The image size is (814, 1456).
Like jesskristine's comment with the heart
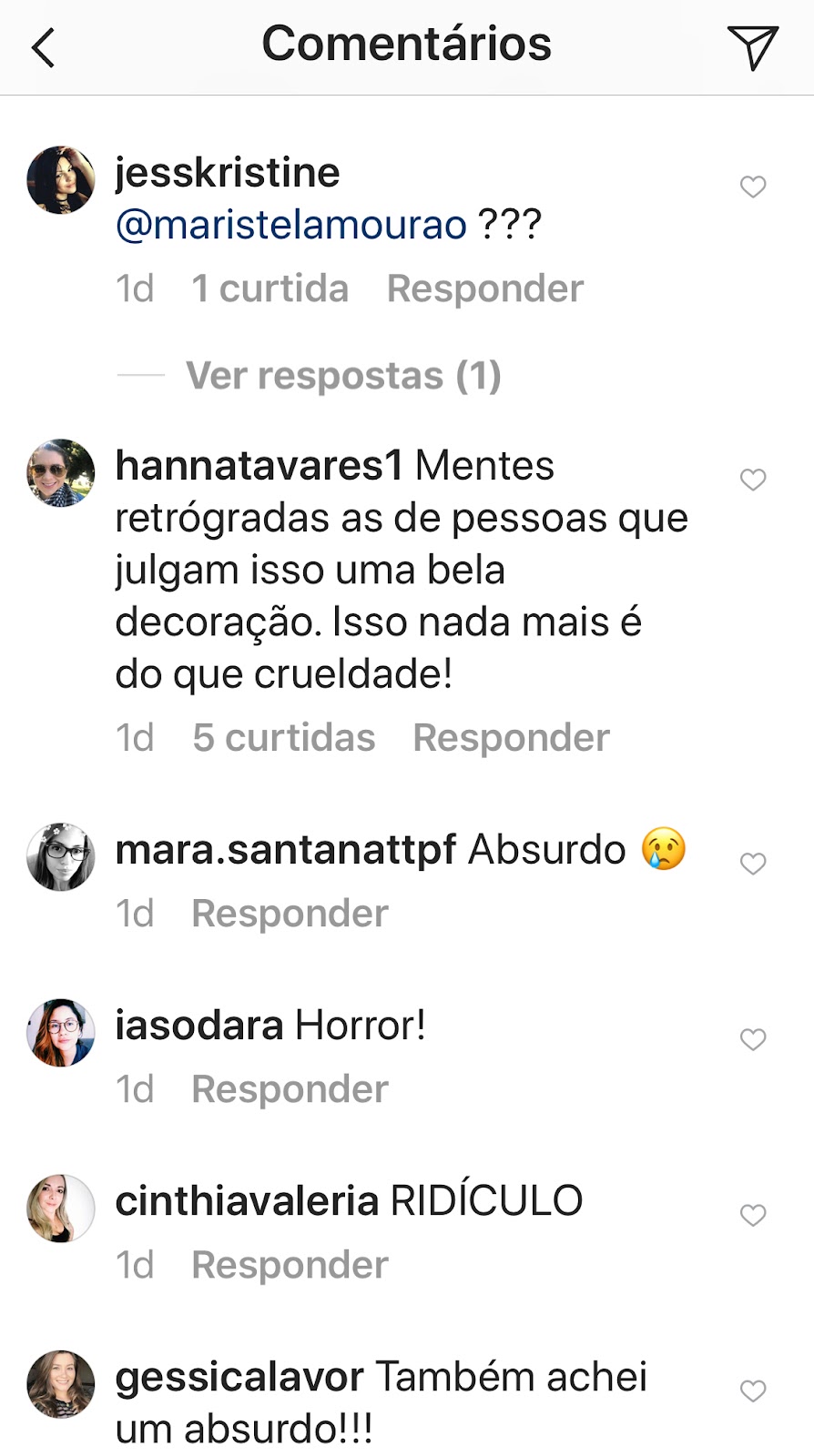[x=753, y=187]
